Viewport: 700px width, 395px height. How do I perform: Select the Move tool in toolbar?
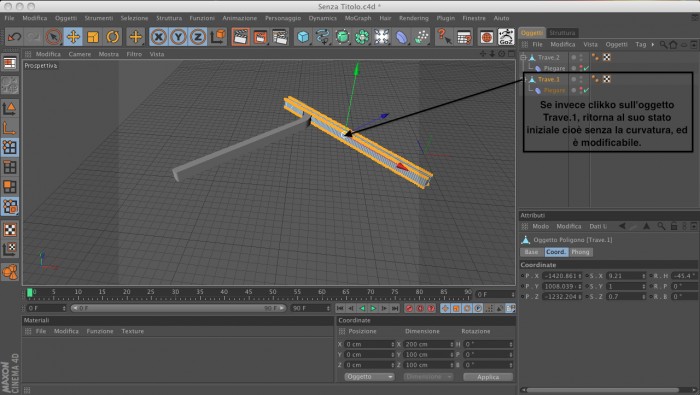(x=73, y=37)
